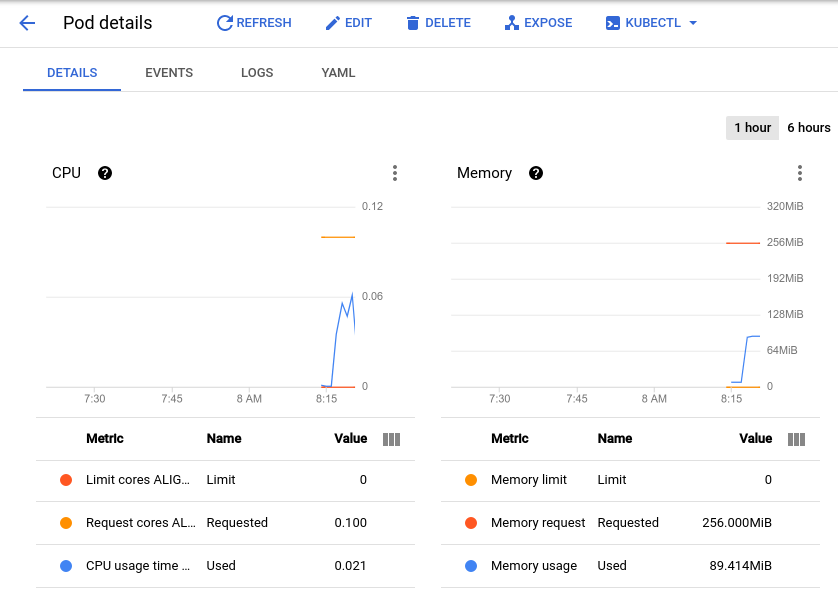Switch to the Events tab
This screenshot has width=838, height=602.
[x=169, y=73]
